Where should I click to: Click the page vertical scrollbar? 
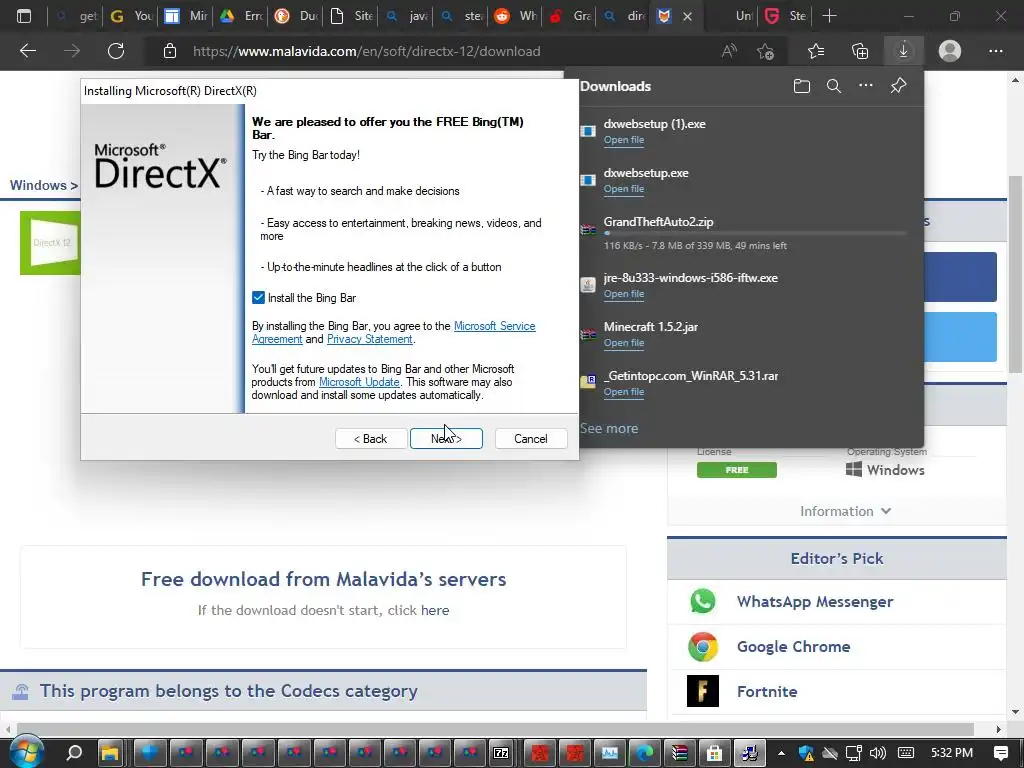point(1015,274)
